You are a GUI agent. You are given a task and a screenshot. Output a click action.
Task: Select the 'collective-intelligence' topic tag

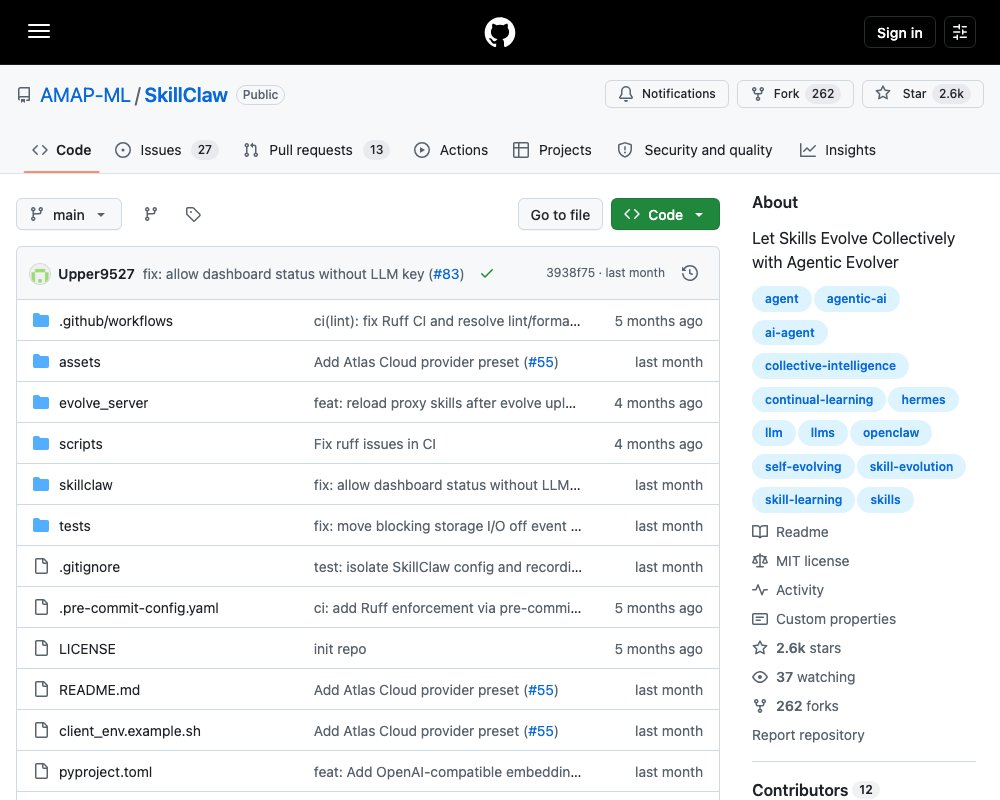click(830, 366)
